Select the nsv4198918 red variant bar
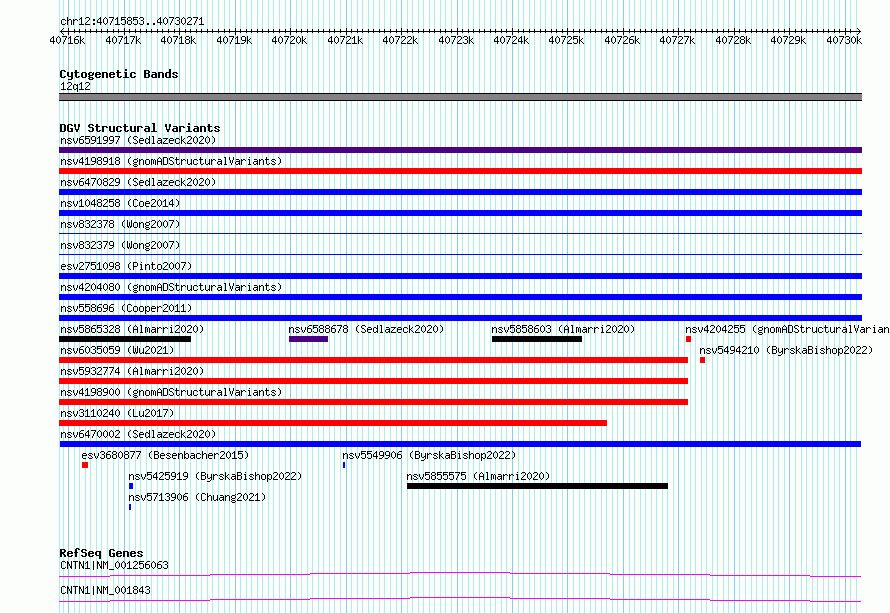 pyautogui.click(x=460, y=171)
